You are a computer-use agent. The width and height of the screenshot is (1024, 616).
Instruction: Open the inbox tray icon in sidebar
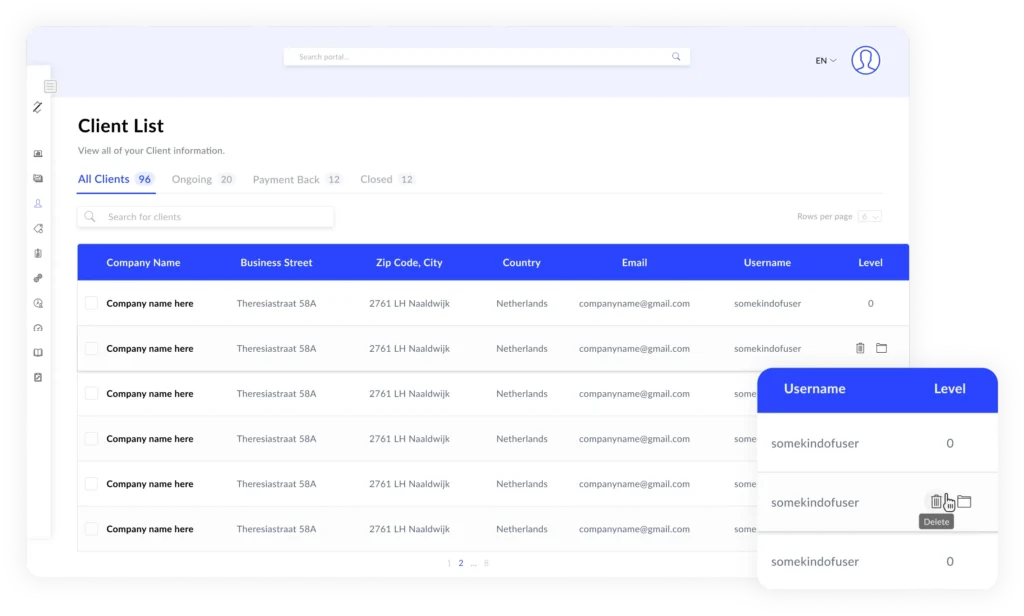click(x=38, y=178)
